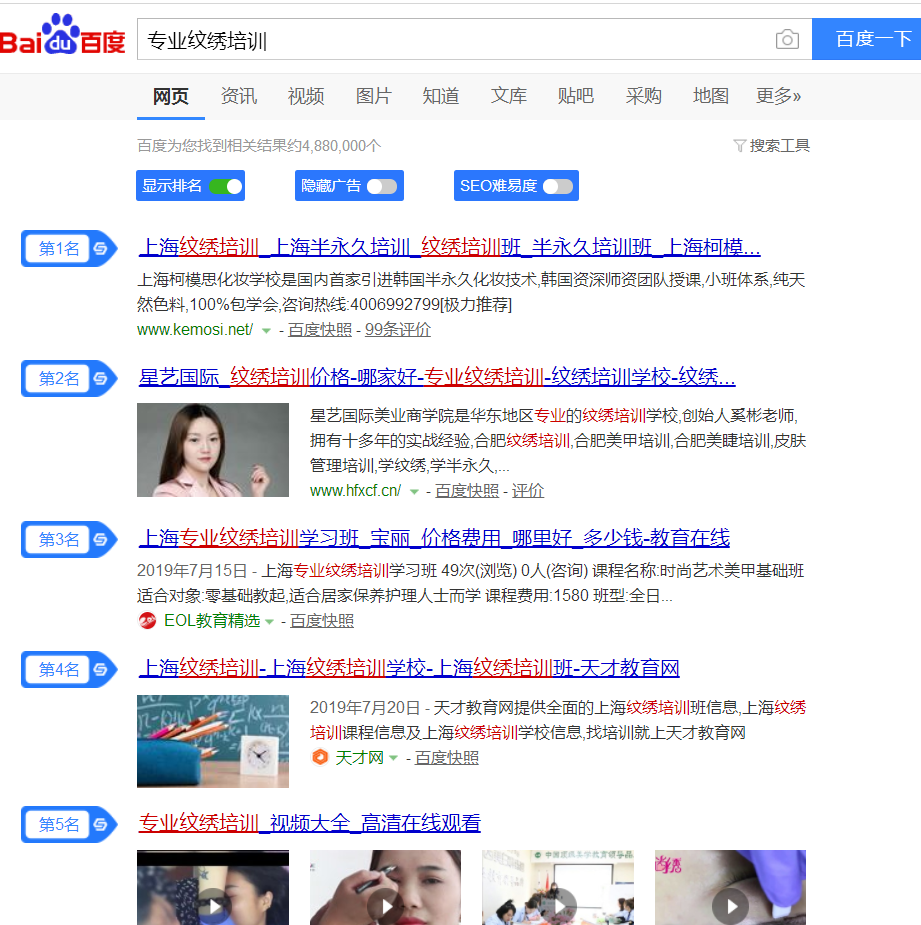This screenshot has height=925, width=921.
Task: Click the 天才网 orange logo icon
Action: tap(320, 757)
